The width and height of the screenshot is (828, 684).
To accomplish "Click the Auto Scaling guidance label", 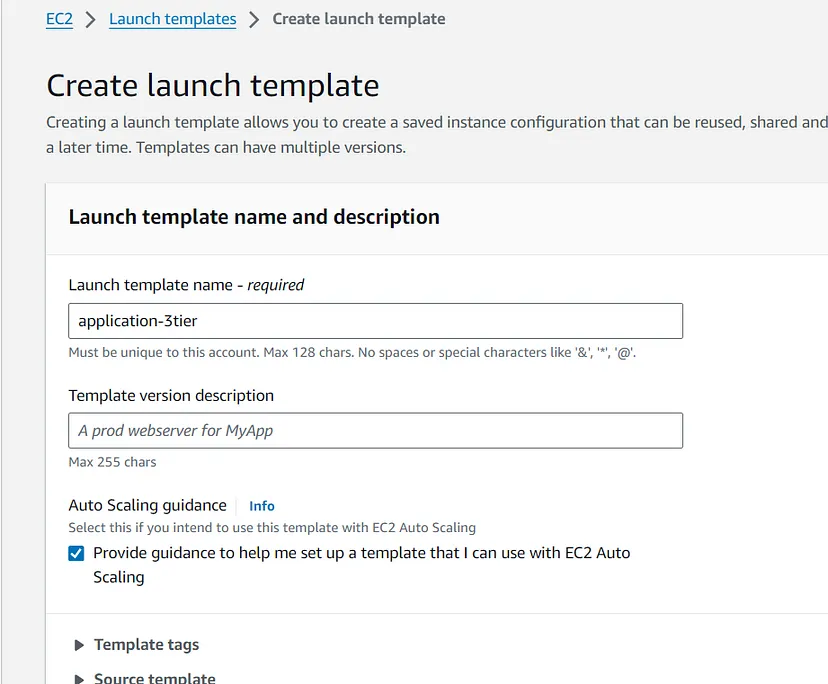I will [147, 505].
